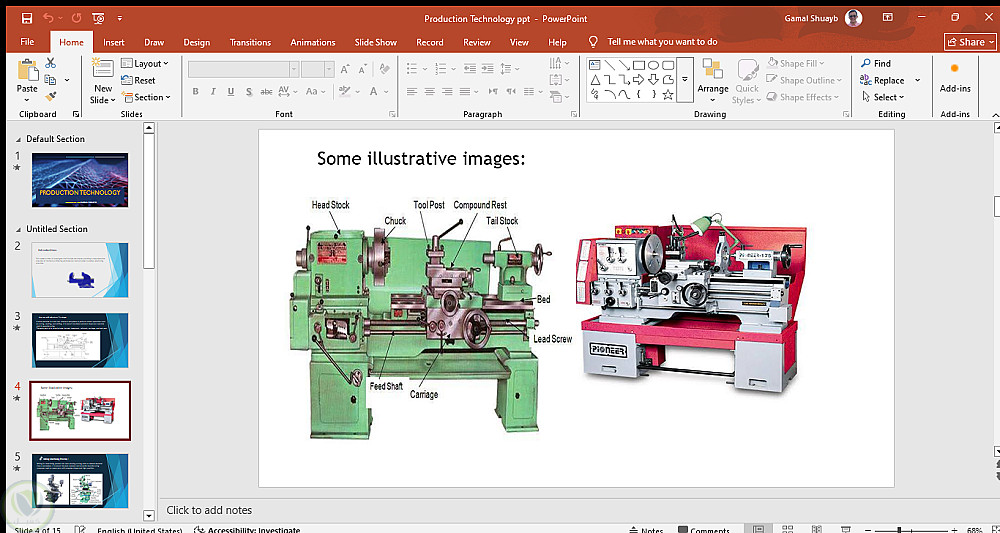This screenshot has width=1000, height=533.
Task: Collapse the Untitled Section group
Action: (x=19, y=229)
